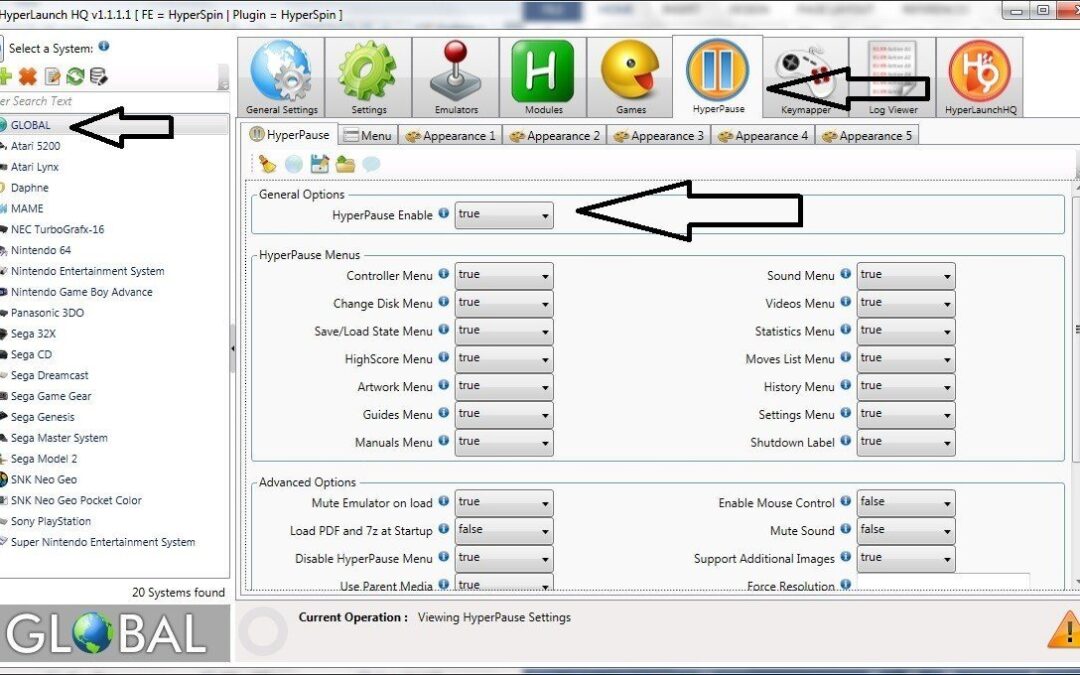1080x675 pixels.
Task: Click the green refresh systems icon
Action: [75, 77]
